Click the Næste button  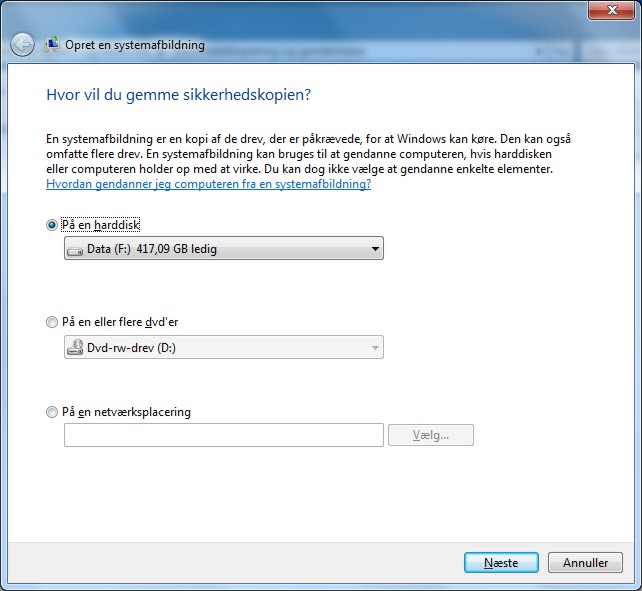(x=501, y=563)
